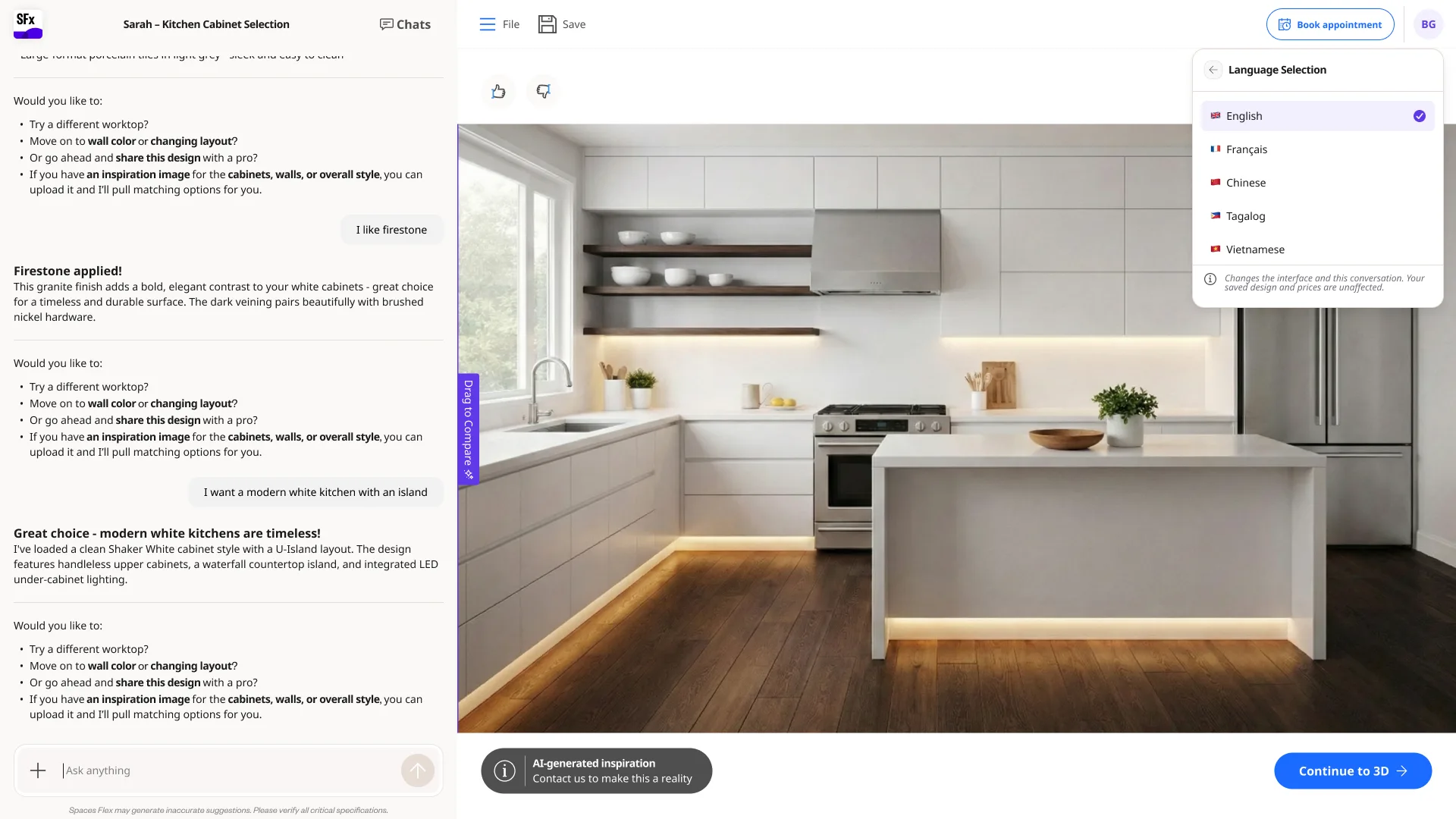Click the SFx logo icon
Image resolution: width=1456 pixels, height=819 pixels.
pos(28,24)
